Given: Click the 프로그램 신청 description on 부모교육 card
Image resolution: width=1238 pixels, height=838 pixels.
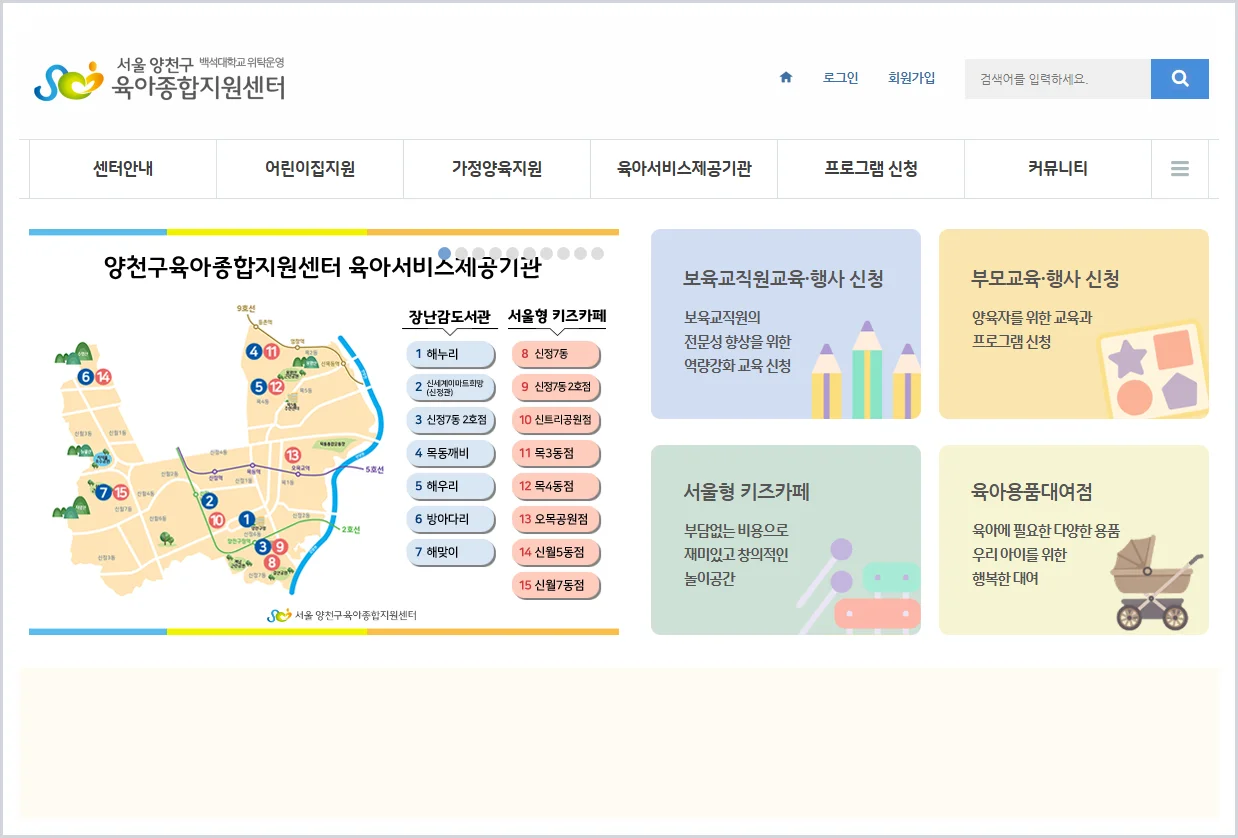Looking at the screenshot, I should [x=1011, y=342].
